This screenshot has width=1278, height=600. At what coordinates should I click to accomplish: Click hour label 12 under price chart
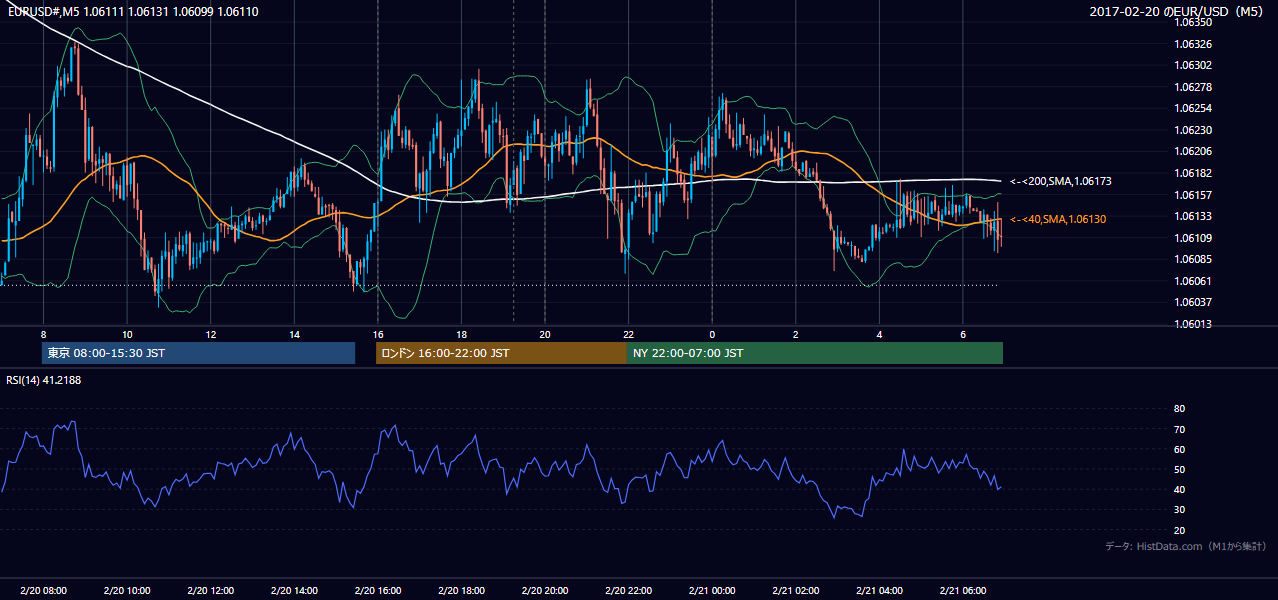point(211,334)
